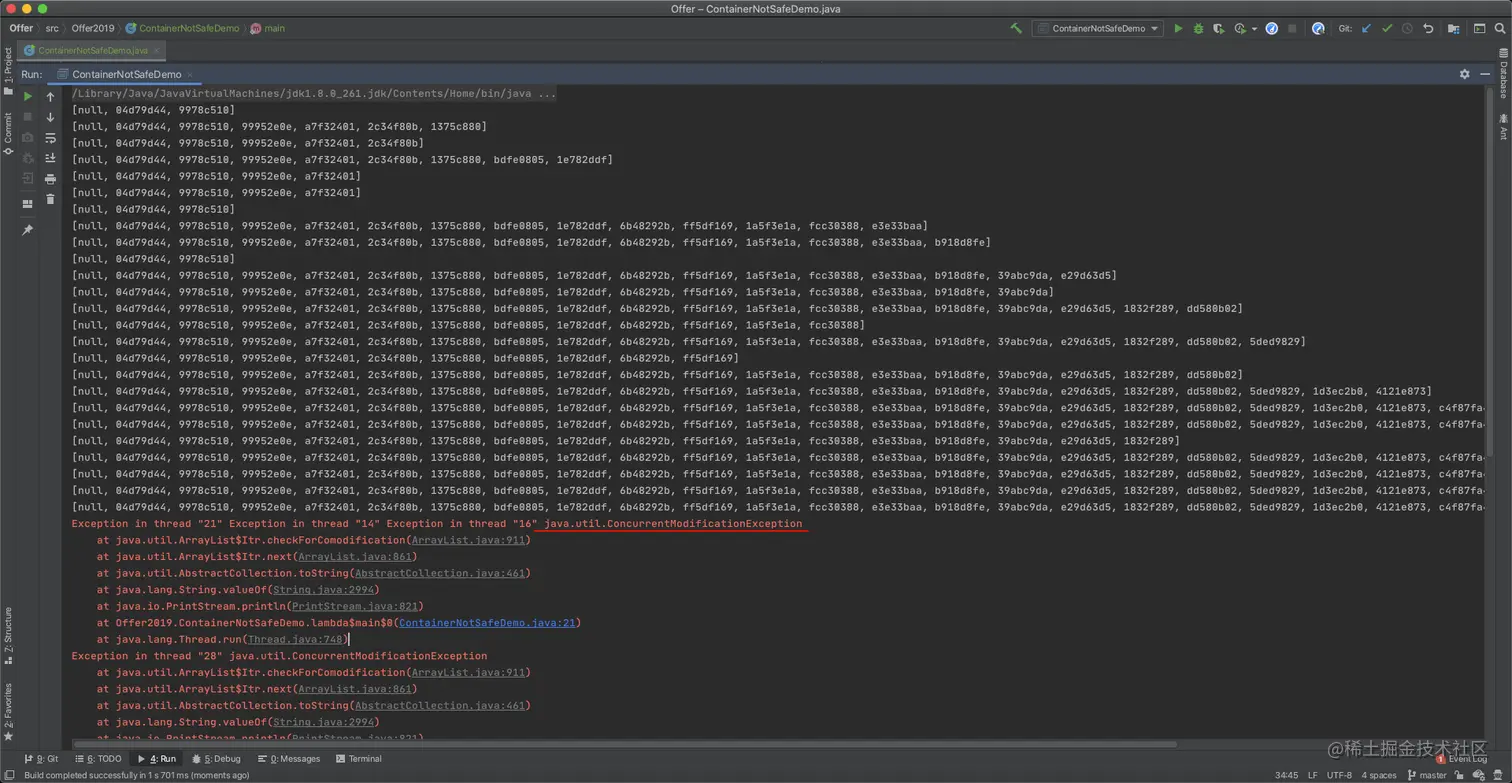
Task: Open the Structure tool window sidebar
Action: point(8,635)
